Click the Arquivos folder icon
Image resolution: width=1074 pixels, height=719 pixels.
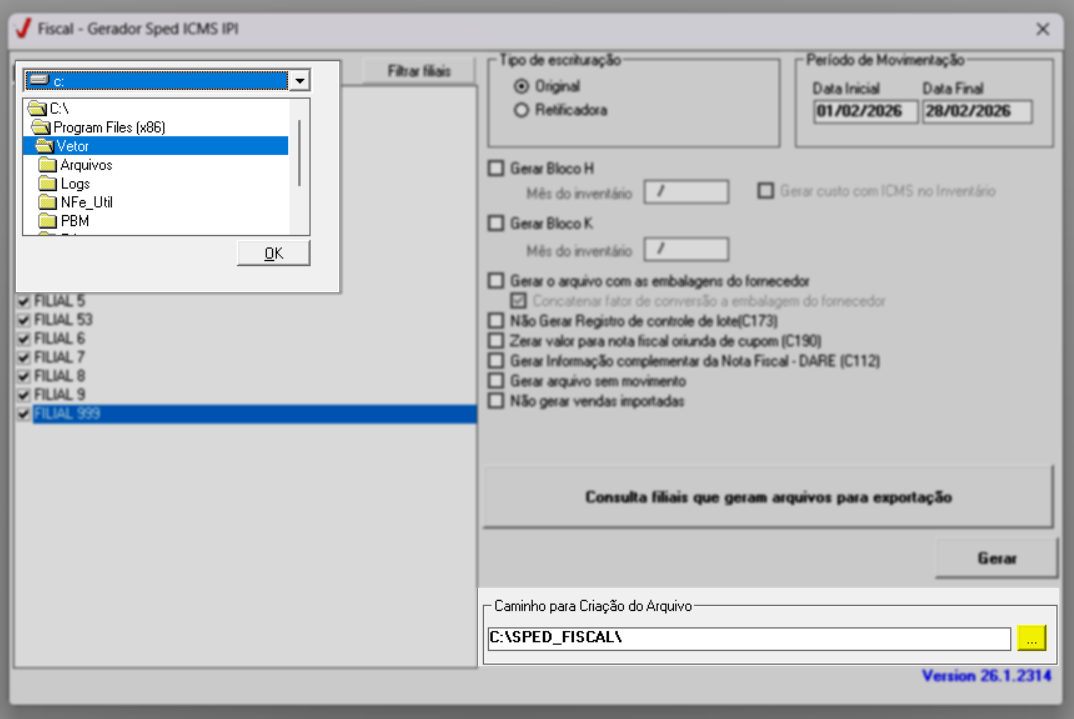tap(47, 165)
